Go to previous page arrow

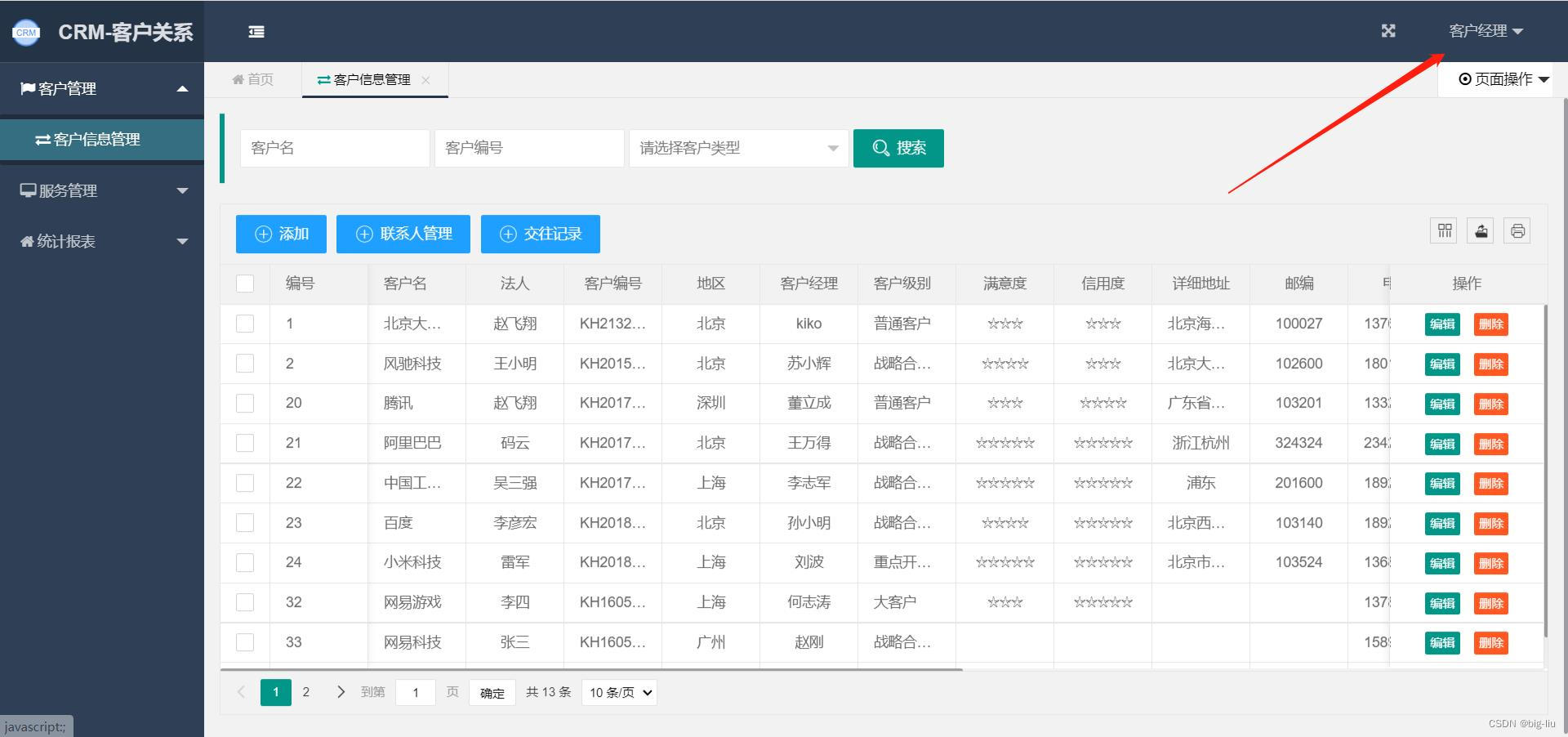pyautogui.click(x=241, y=692)
